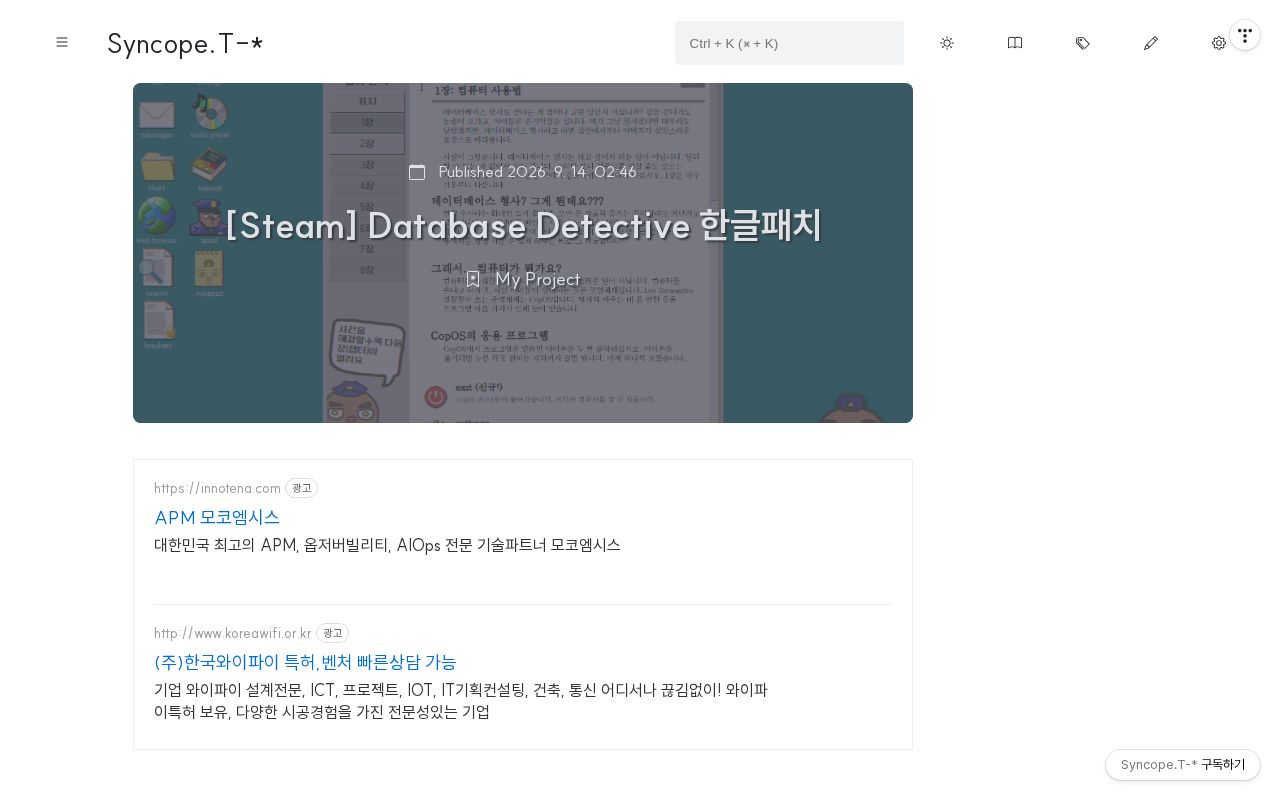The width and height of the screenshot is (1280, 800).
Task: Click the Syncope.T-* 구독하기 subscribe button
Action: 1183,765
